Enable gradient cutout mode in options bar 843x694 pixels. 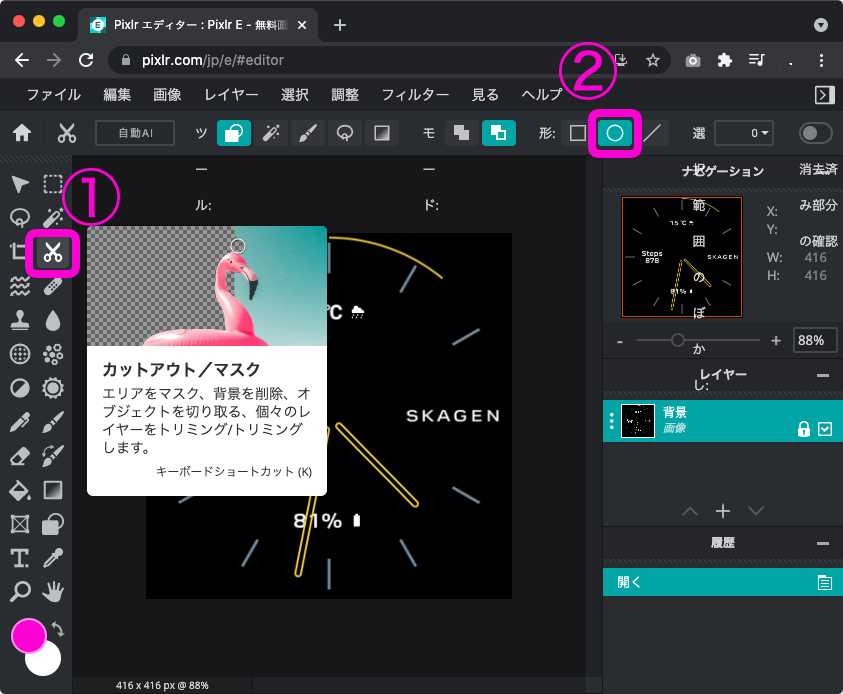pos(382,133)
